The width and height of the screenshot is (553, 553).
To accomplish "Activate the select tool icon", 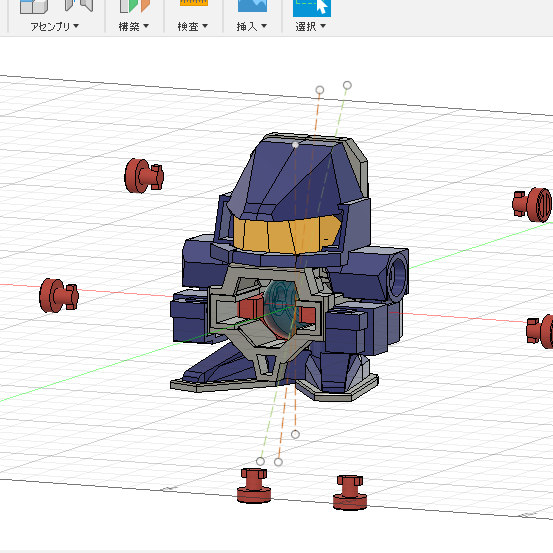I will point(312,8).
